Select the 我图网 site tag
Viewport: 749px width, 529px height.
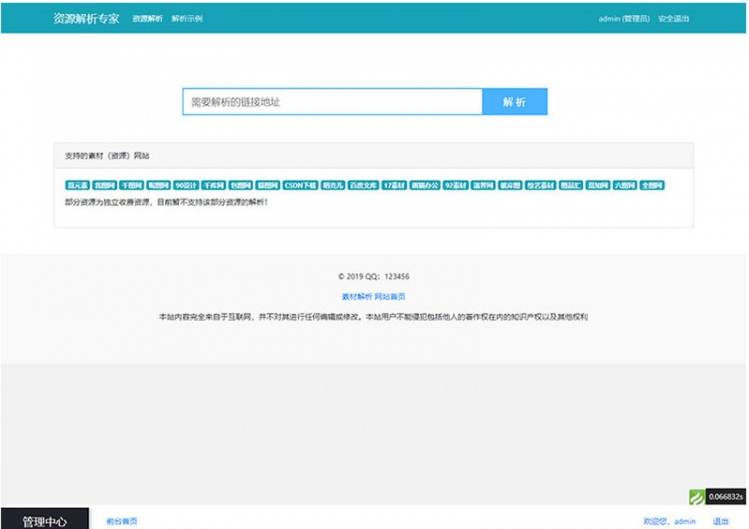[x=105, y=185]
